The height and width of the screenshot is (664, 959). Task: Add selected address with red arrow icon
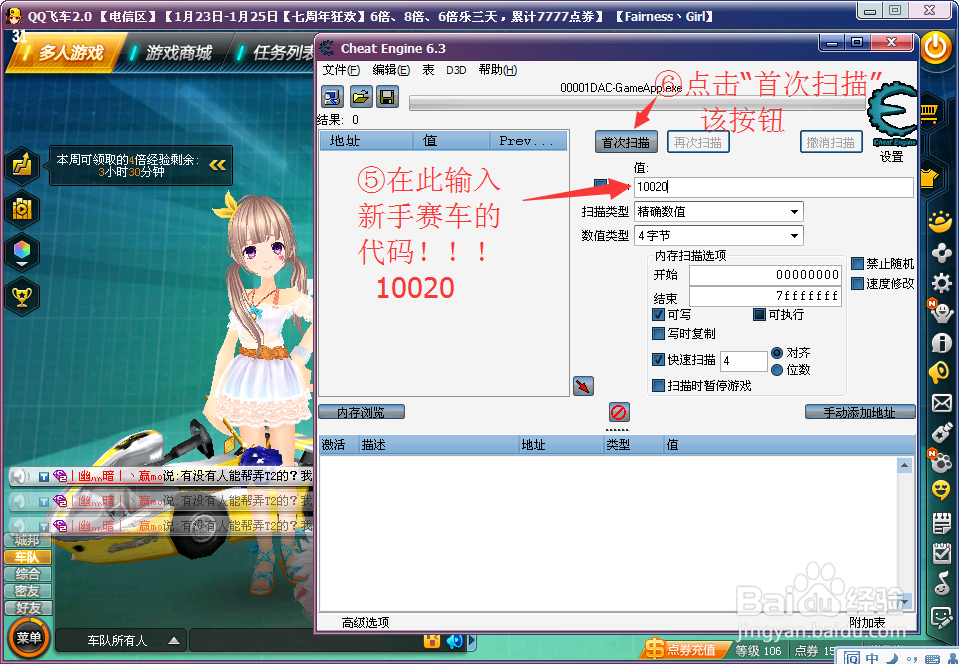click(583, 386)
